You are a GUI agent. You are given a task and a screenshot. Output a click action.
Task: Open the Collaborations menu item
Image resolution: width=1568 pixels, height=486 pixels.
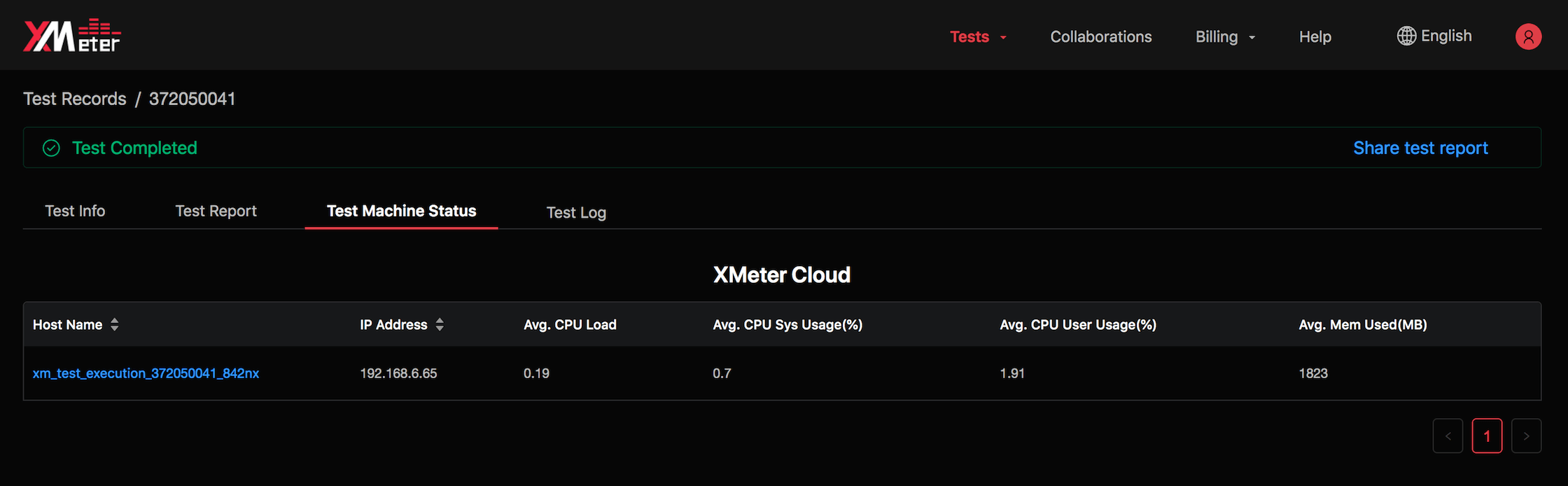tap(1100, 37)
